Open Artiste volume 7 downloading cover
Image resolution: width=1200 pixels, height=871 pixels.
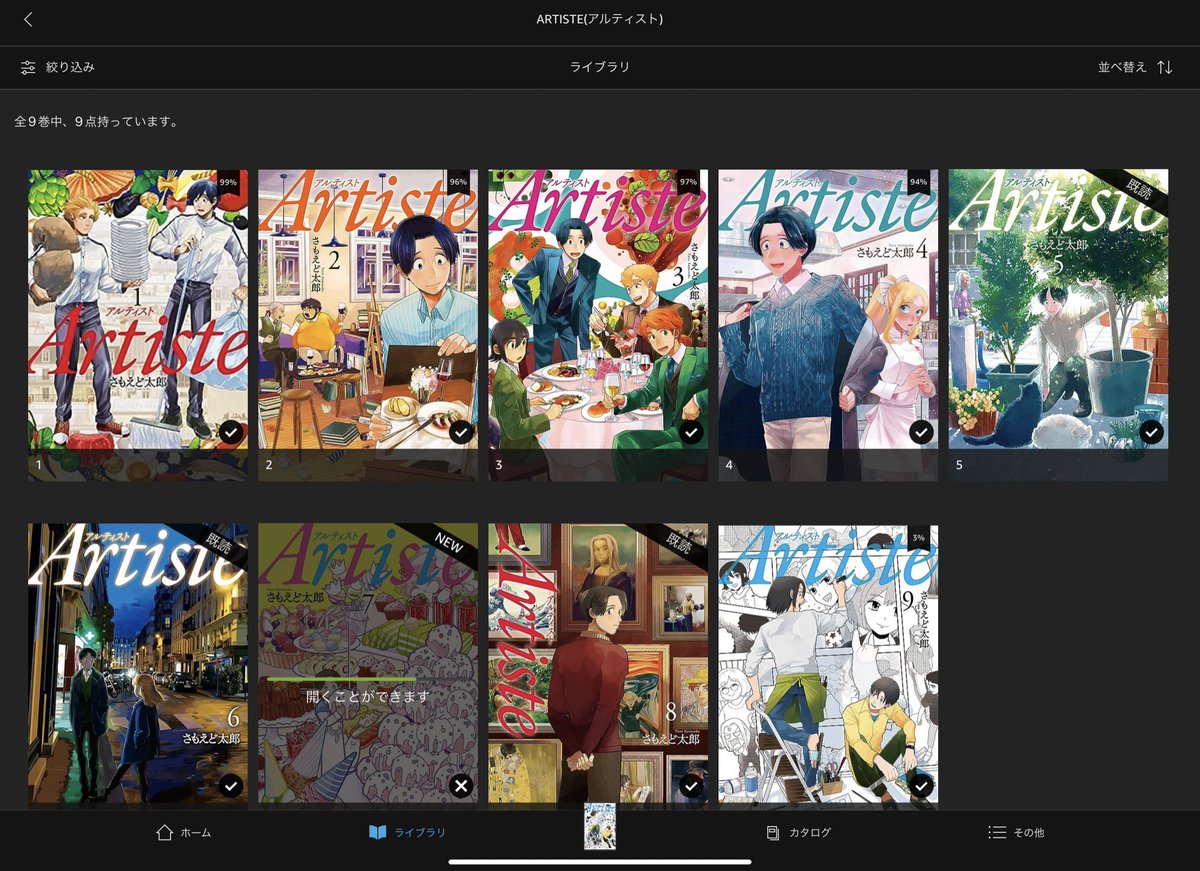pyautogui.click(x=368, y=665)
